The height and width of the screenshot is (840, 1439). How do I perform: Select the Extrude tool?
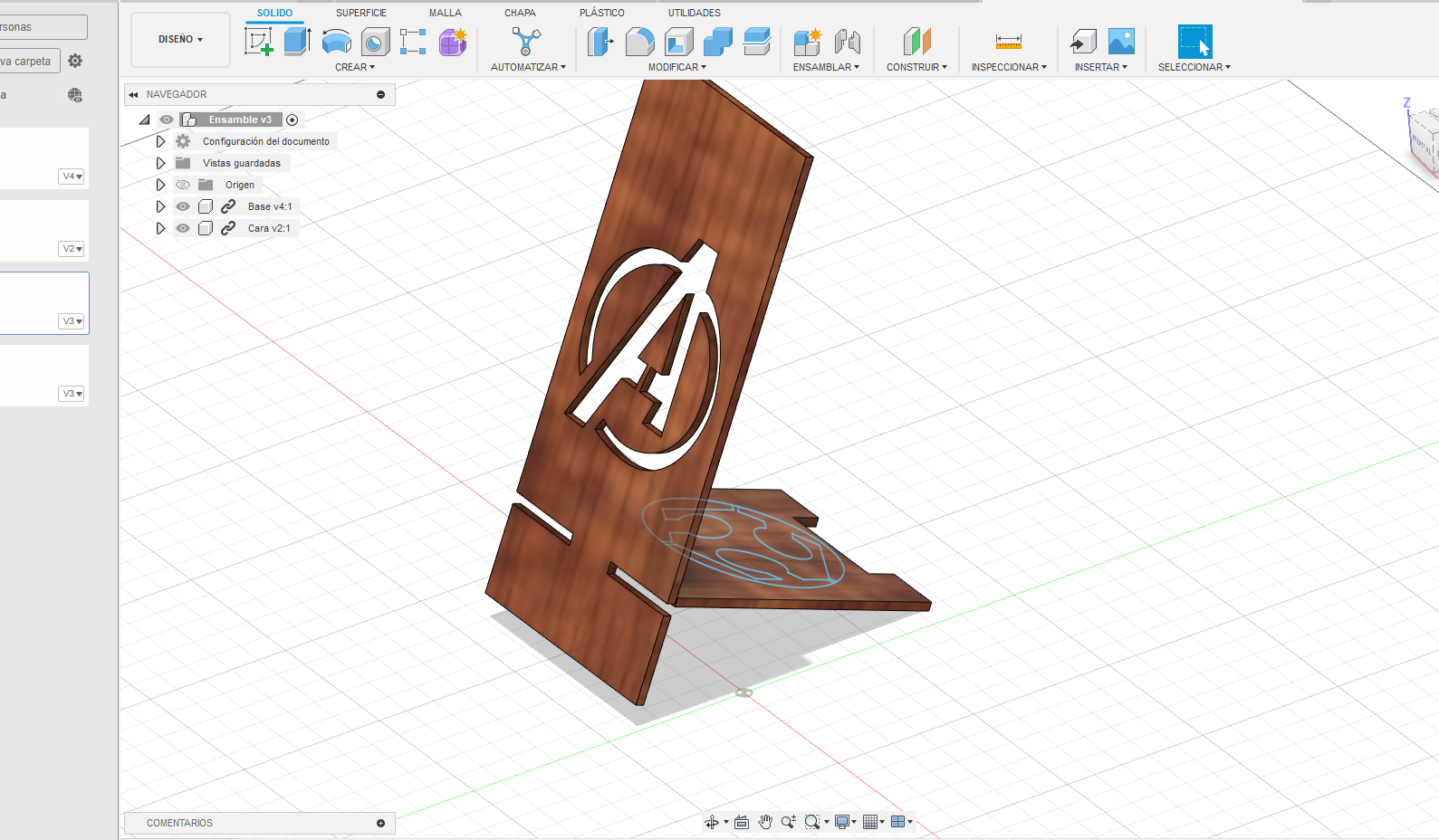(297, 42)
